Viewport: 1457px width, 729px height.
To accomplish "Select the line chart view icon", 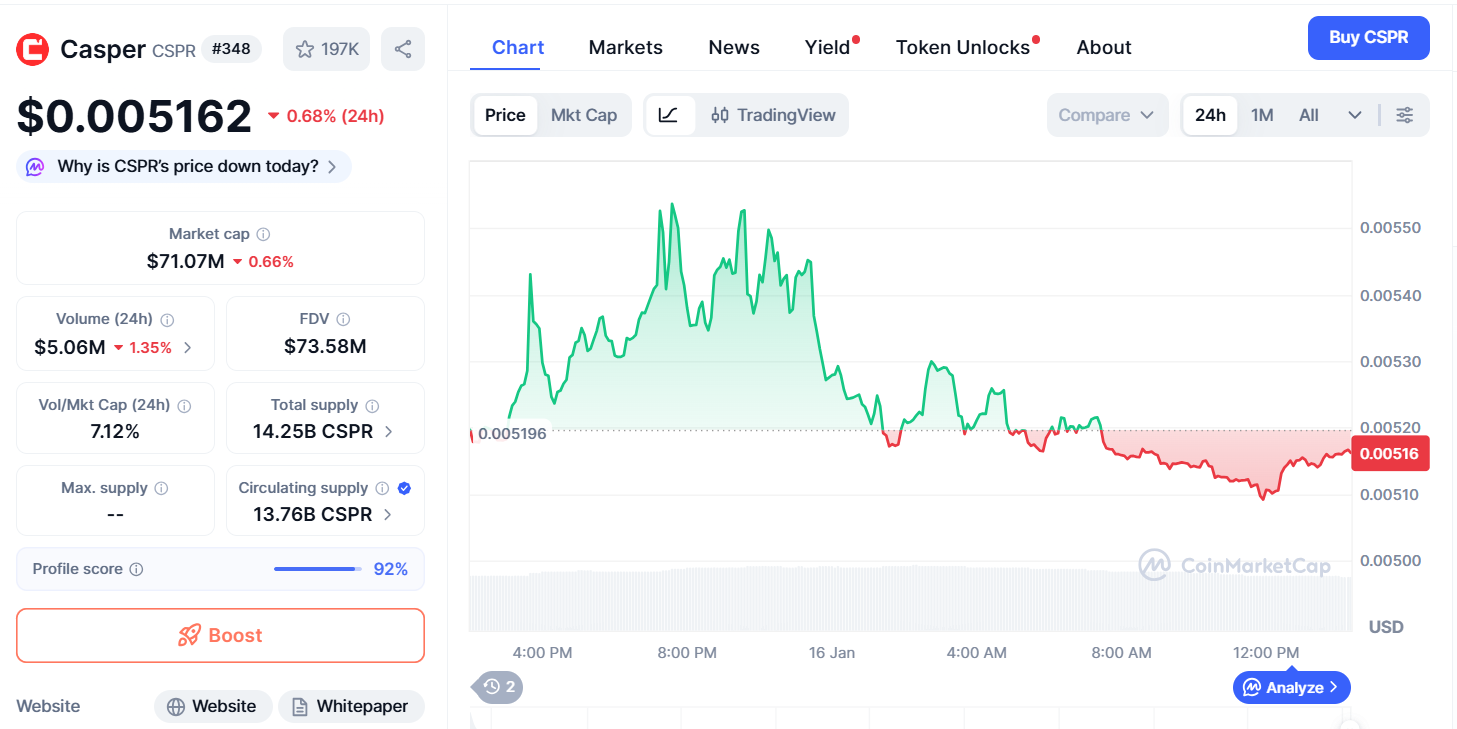I will 669,115.
